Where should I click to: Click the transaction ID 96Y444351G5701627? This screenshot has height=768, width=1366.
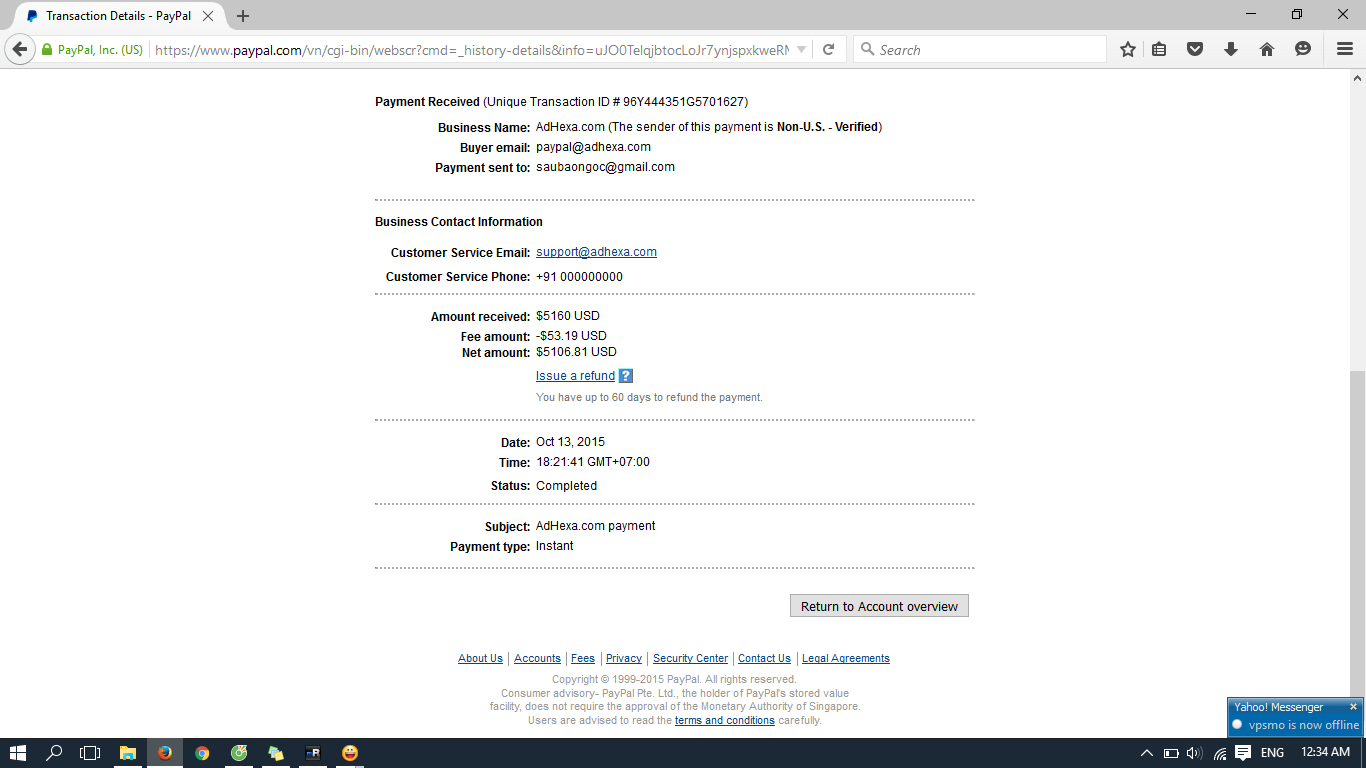(684, 102)
